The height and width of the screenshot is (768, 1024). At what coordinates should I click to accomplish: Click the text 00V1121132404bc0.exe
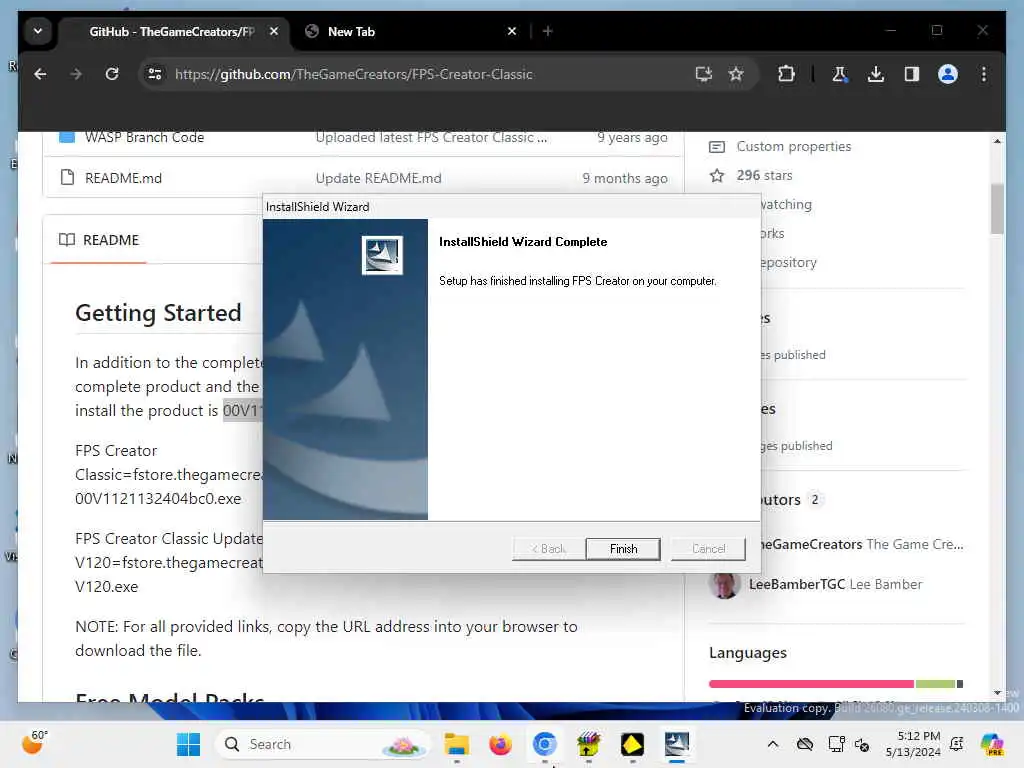(158, 498)
